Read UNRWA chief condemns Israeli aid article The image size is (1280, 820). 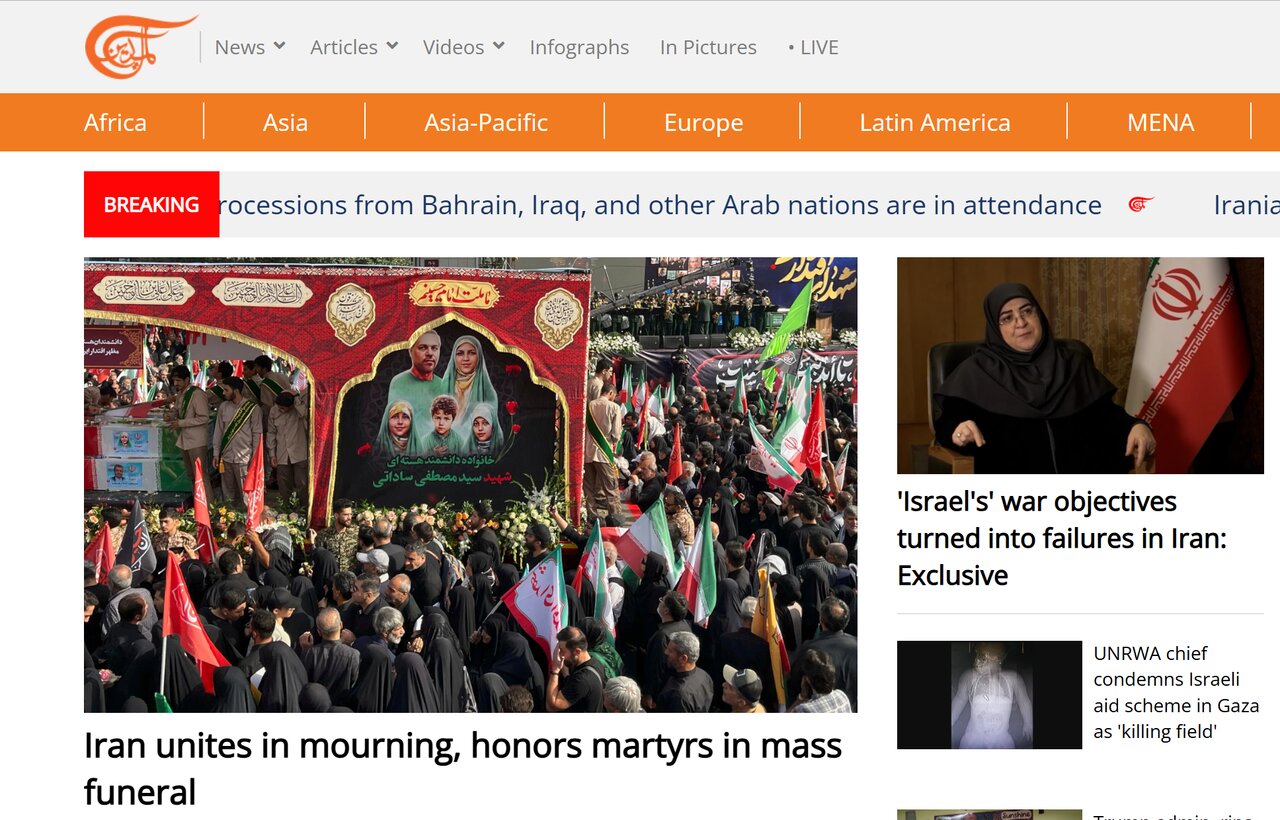pos(1176,692)
